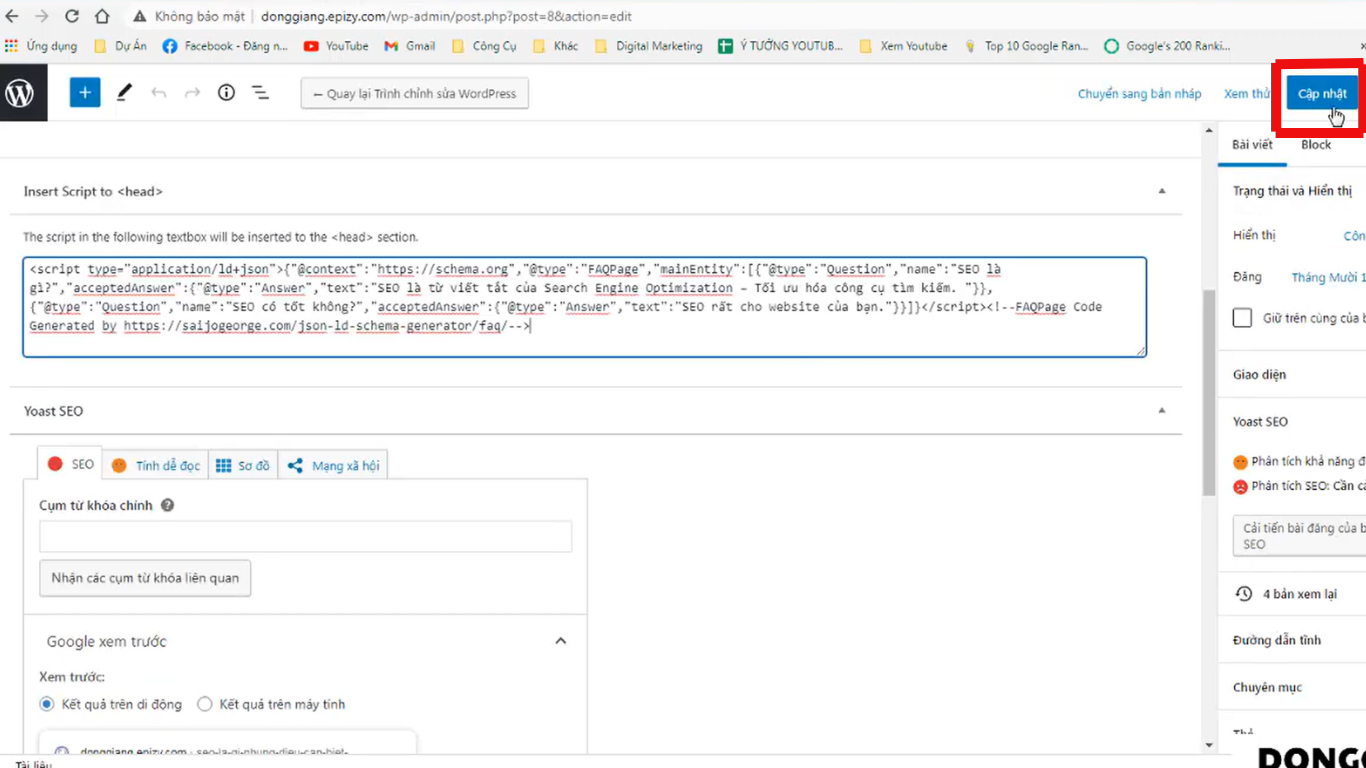Click Quay lại Trình chỉnh sửa WordPress
1366x768 pixels.
(x=415, y=94)
